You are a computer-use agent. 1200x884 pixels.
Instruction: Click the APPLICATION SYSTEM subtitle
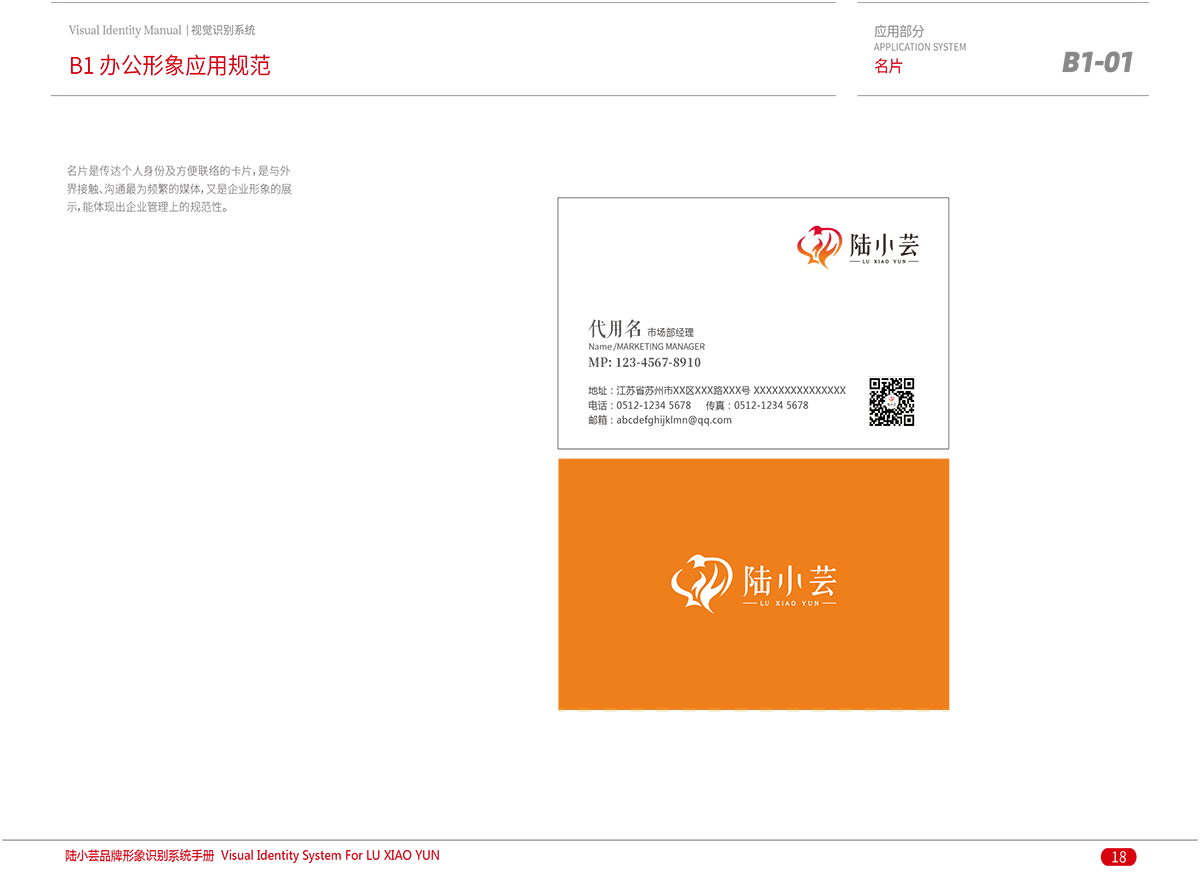click(x=920, y=47)
